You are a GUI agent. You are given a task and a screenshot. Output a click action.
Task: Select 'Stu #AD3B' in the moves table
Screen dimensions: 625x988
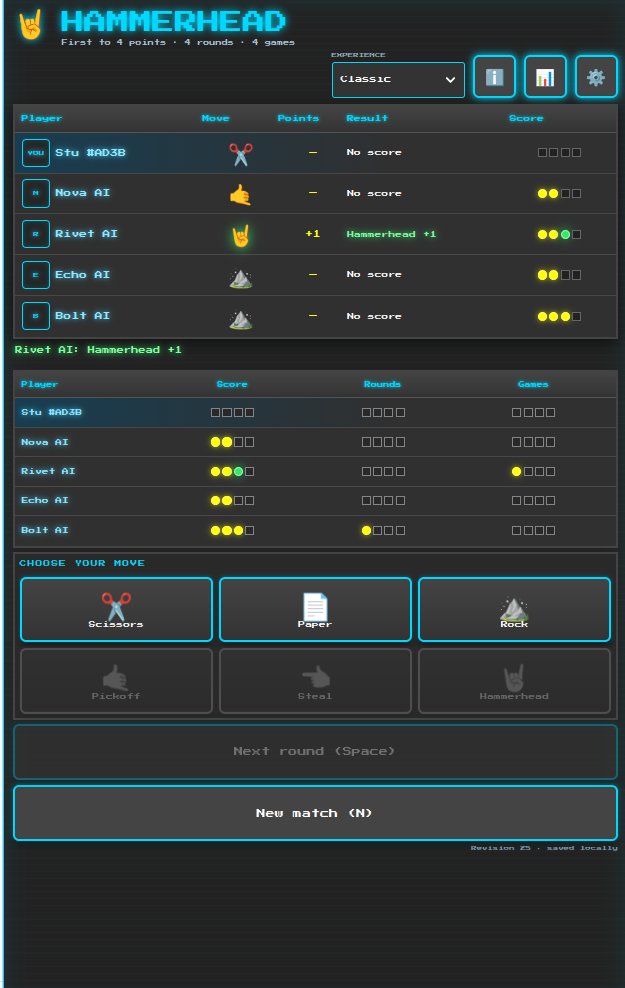pos(90,152)
